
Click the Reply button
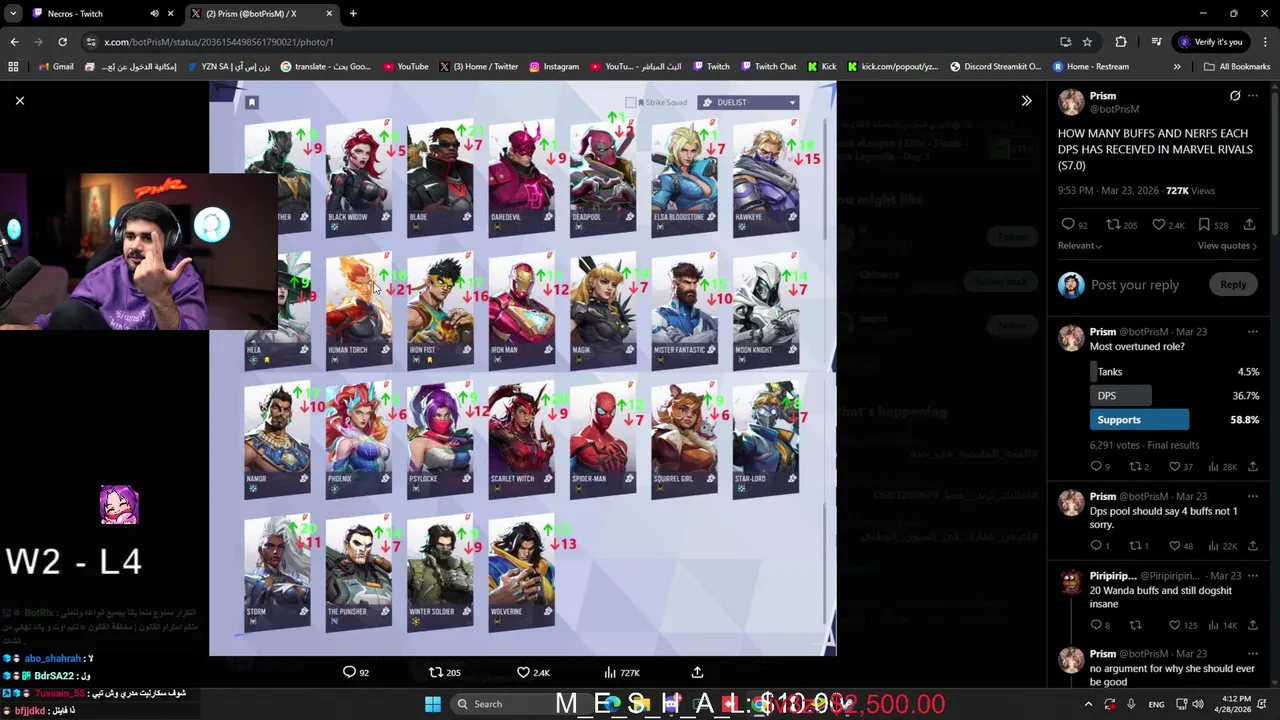tap(1233, 285)
